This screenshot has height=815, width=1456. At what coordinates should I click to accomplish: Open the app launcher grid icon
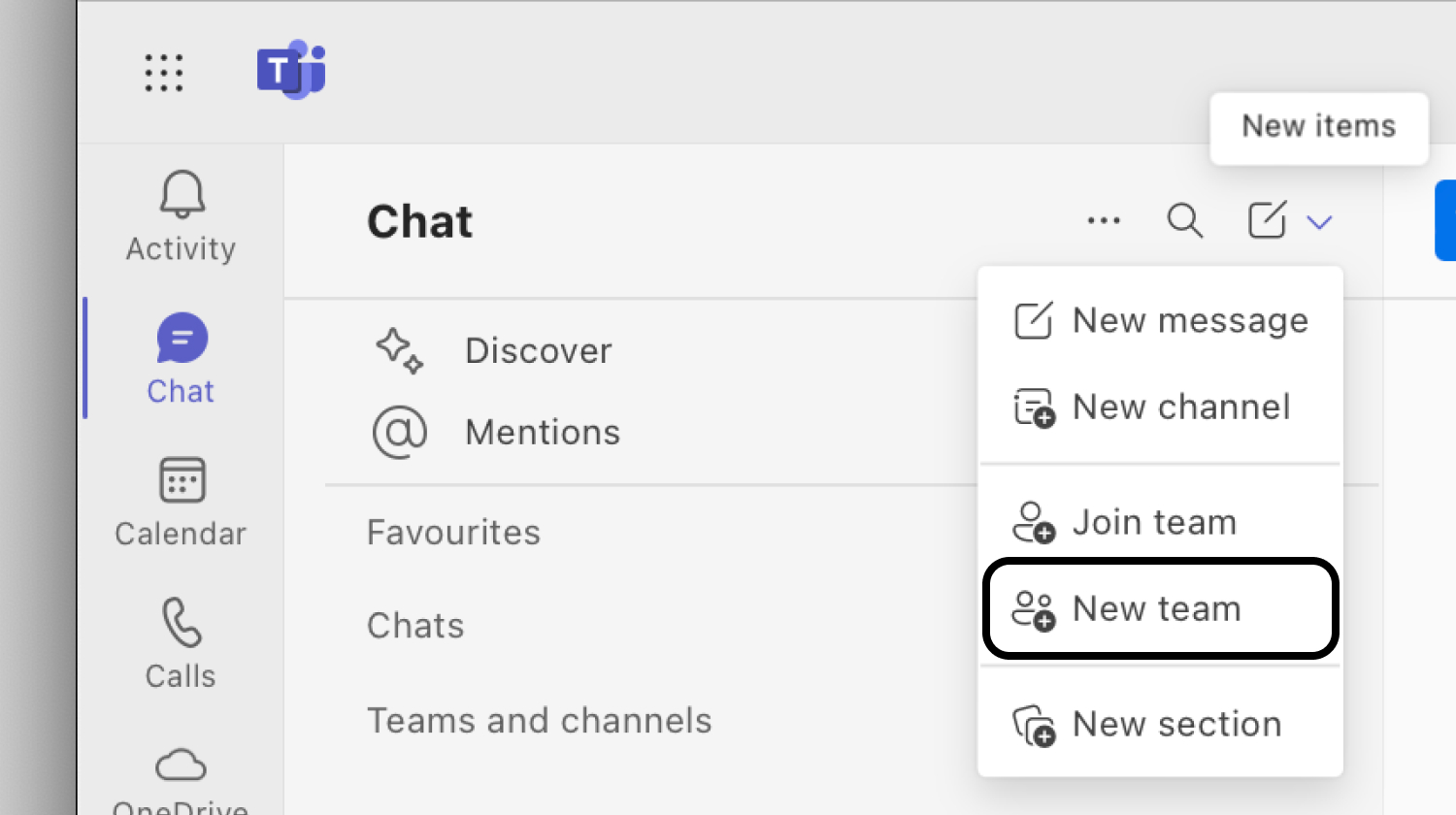(163, 73)
